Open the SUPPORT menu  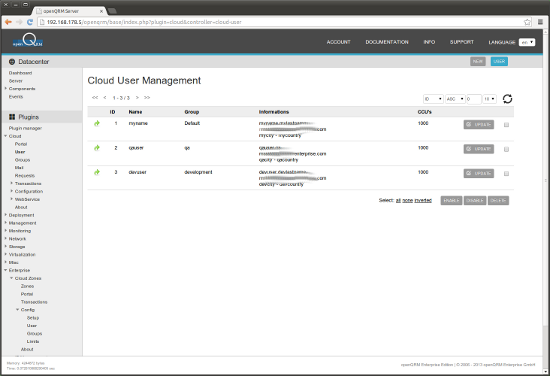point(462,42)
